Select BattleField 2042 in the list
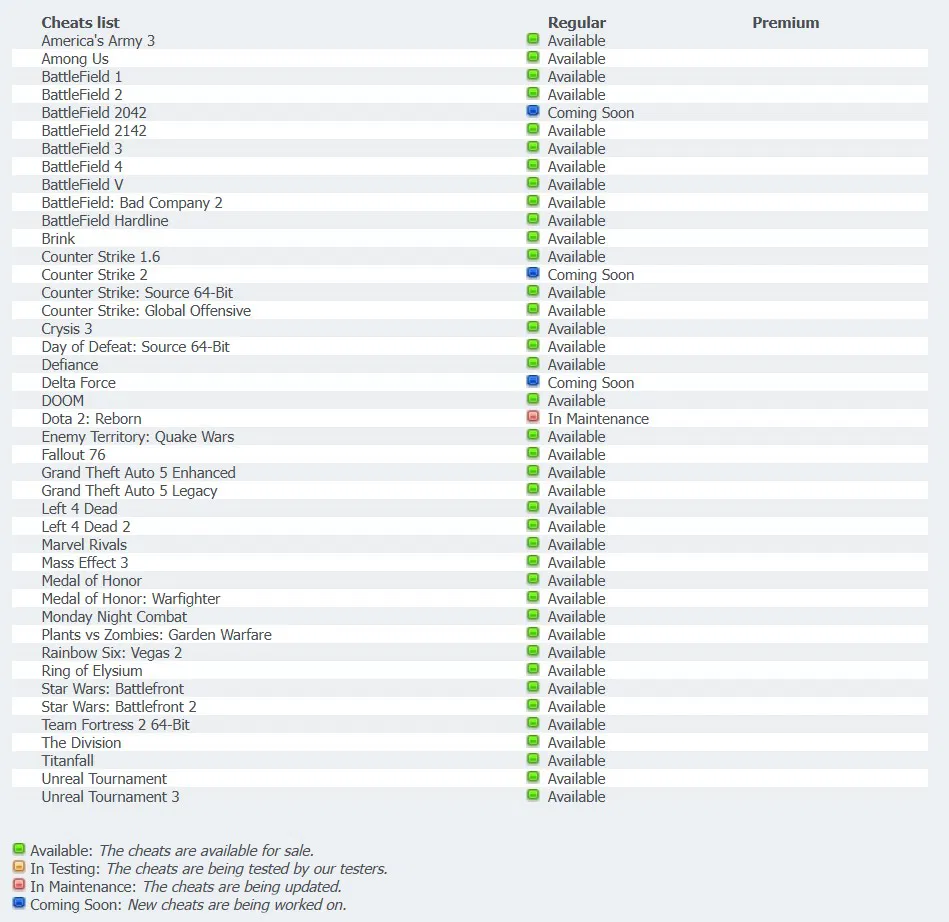949x922 pixels. click(x=94, y=113)
